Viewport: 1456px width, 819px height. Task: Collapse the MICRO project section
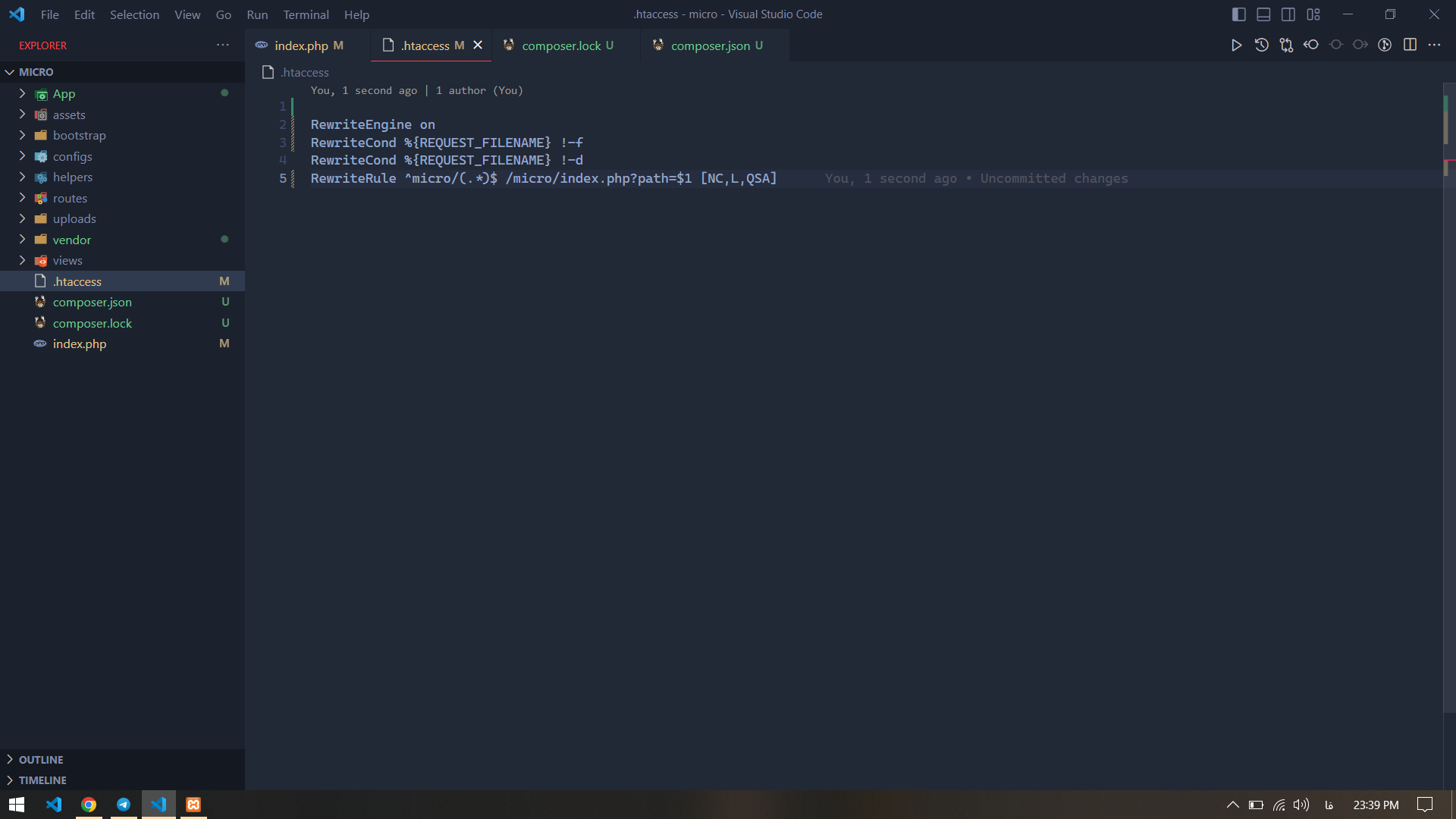click(122, 72)
